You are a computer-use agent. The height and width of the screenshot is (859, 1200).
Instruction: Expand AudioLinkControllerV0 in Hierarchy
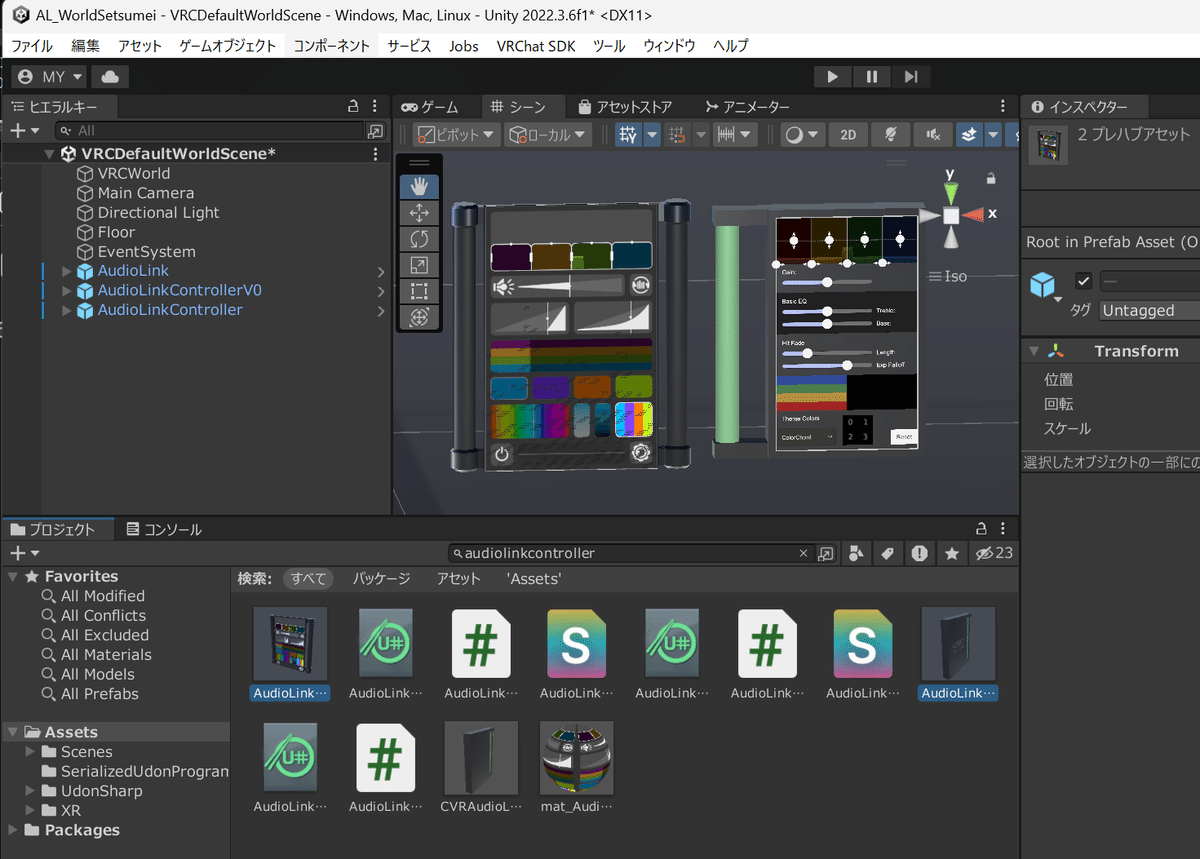click(67, 291)
